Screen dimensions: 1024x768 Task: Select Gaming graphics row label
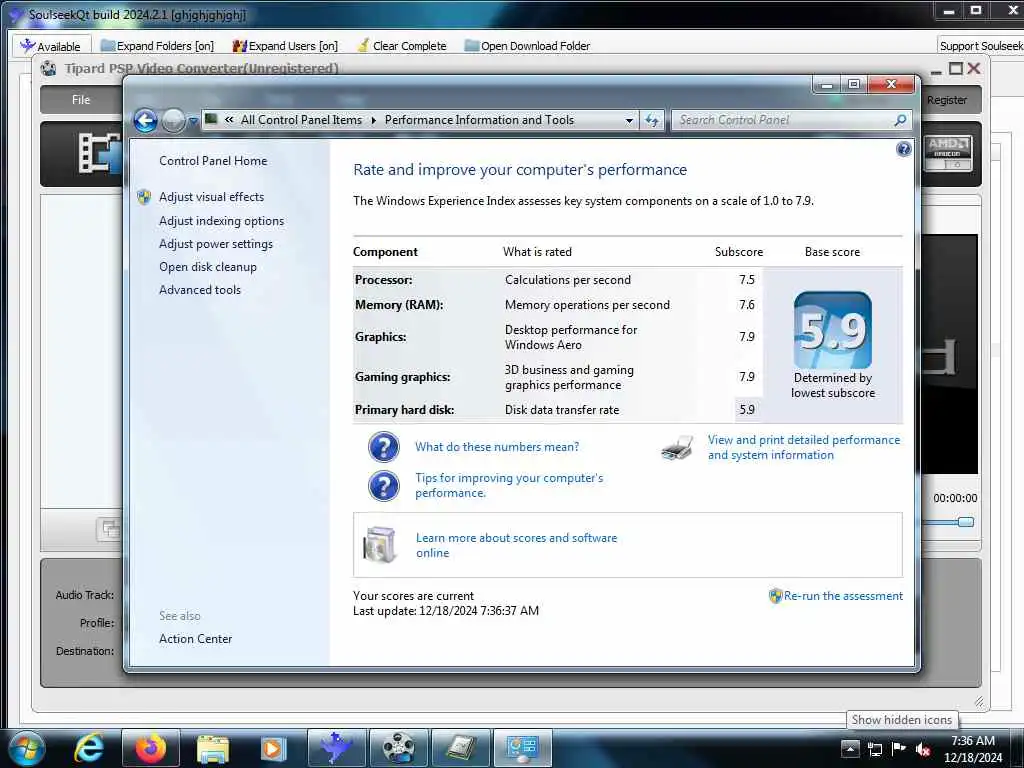[403, 377]
